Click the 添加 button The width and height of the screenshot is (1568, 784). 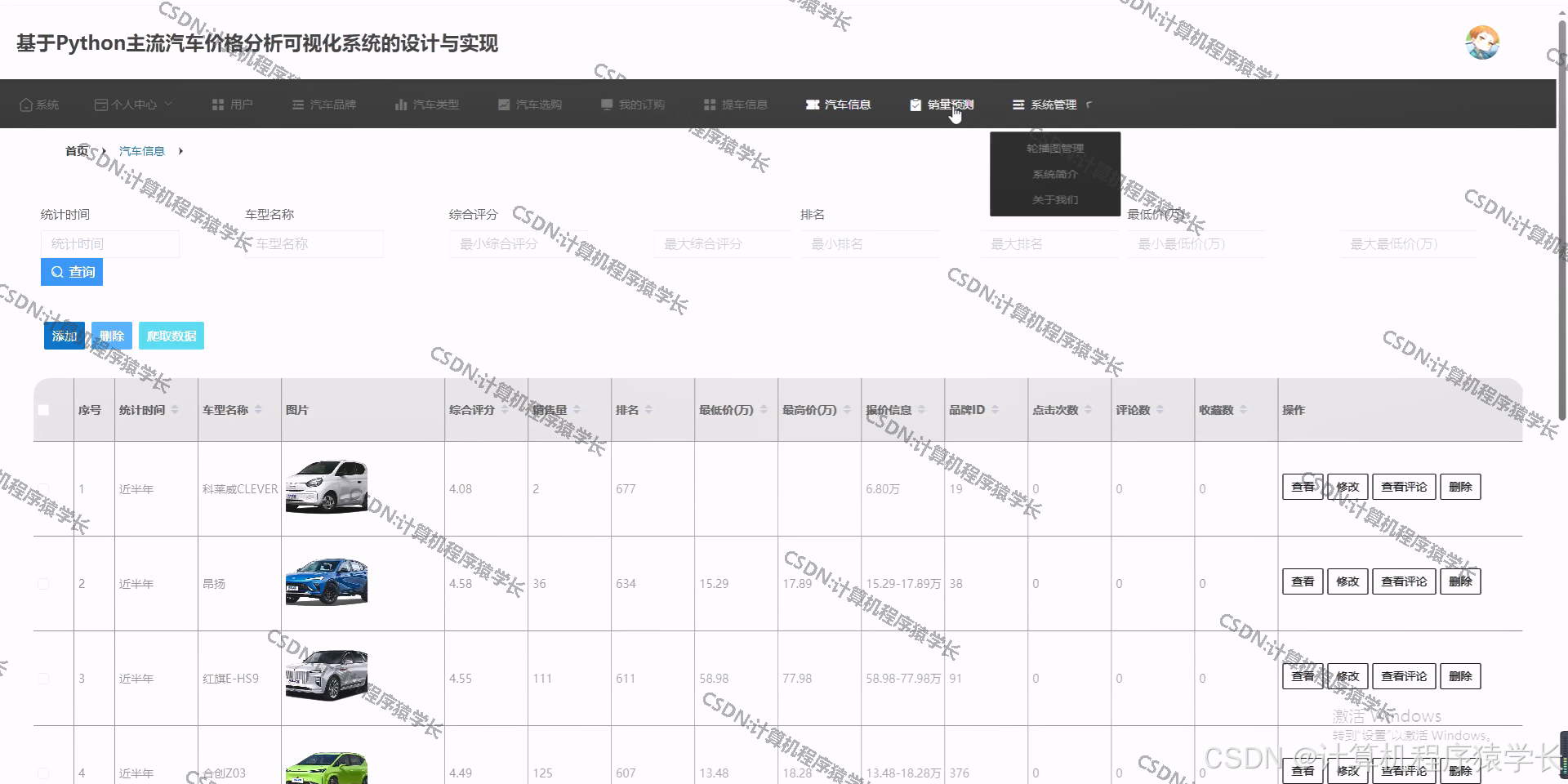pos(65,336)
